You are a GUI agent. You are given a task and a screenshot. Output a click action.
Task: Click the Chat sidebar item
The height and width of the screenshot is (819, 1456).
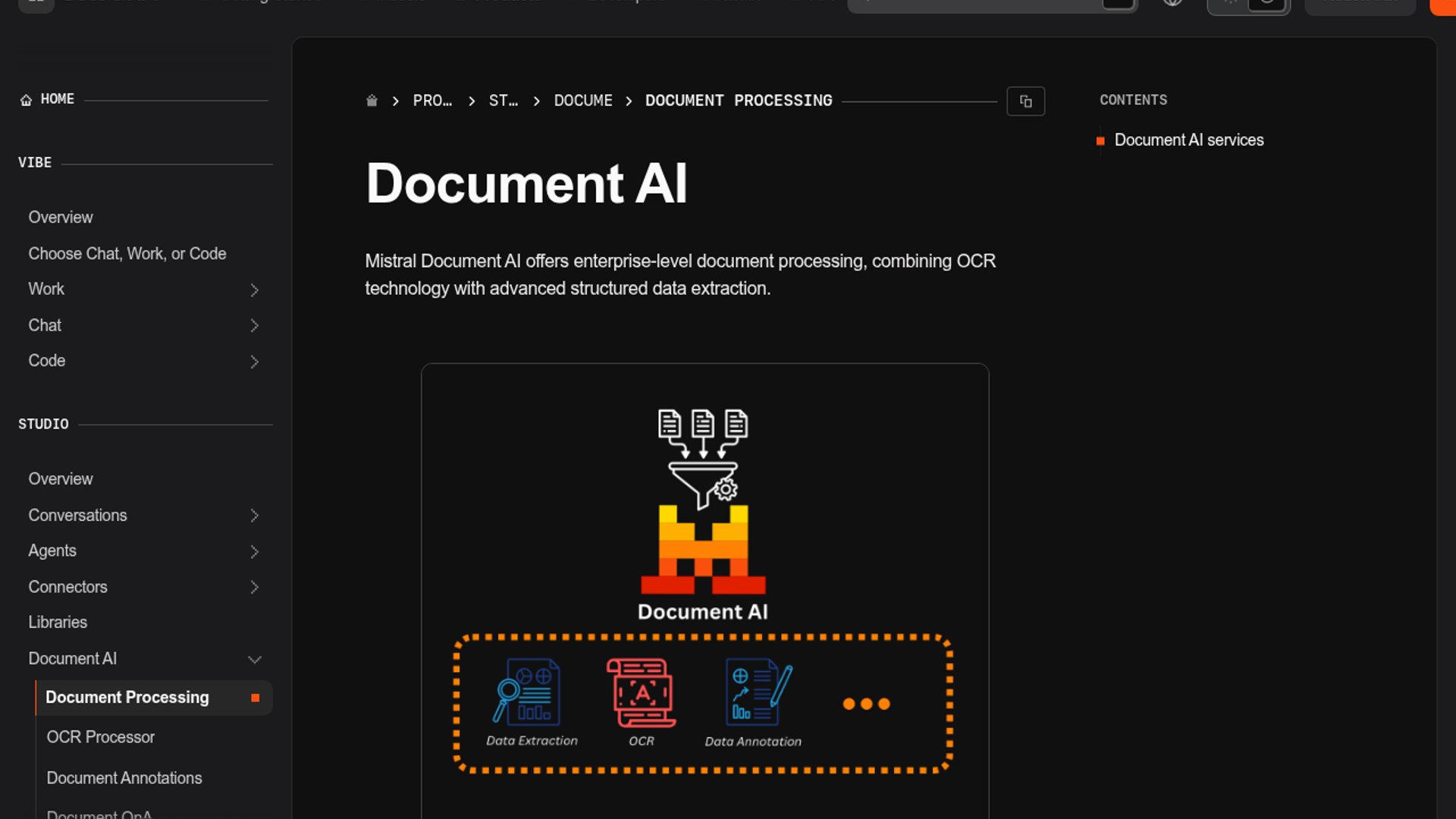click(x=45, y=325)
